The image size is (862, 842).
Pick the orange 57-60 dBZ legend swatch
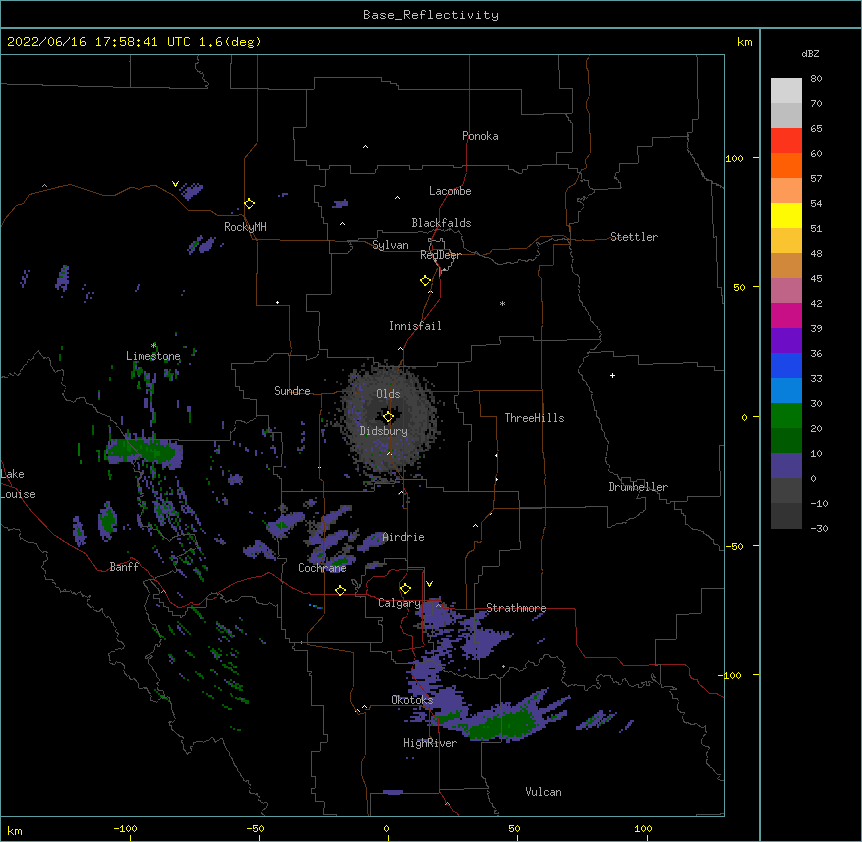[x=786, y=165]
